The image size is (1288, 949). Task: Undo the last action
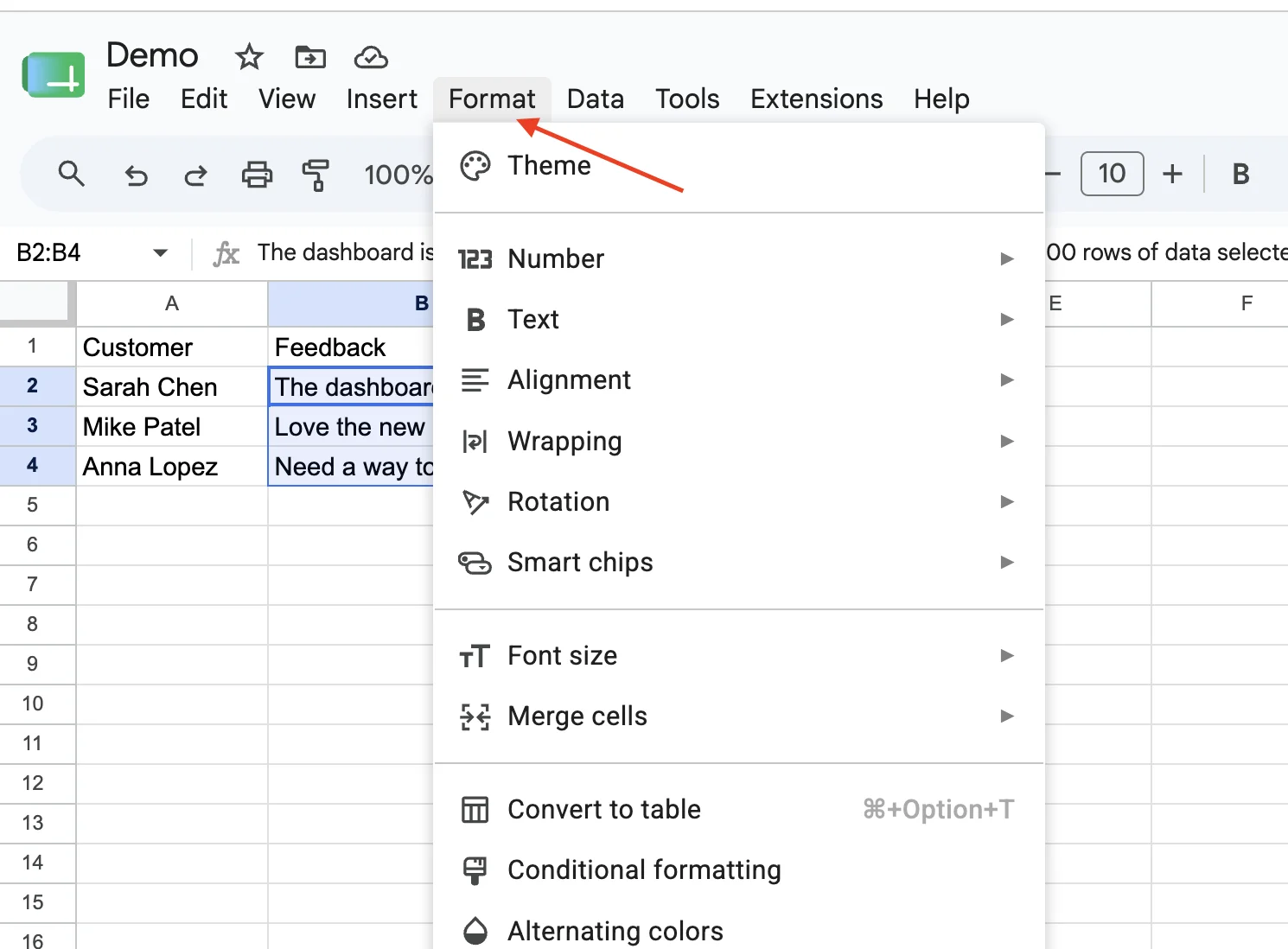pos(136,175)
